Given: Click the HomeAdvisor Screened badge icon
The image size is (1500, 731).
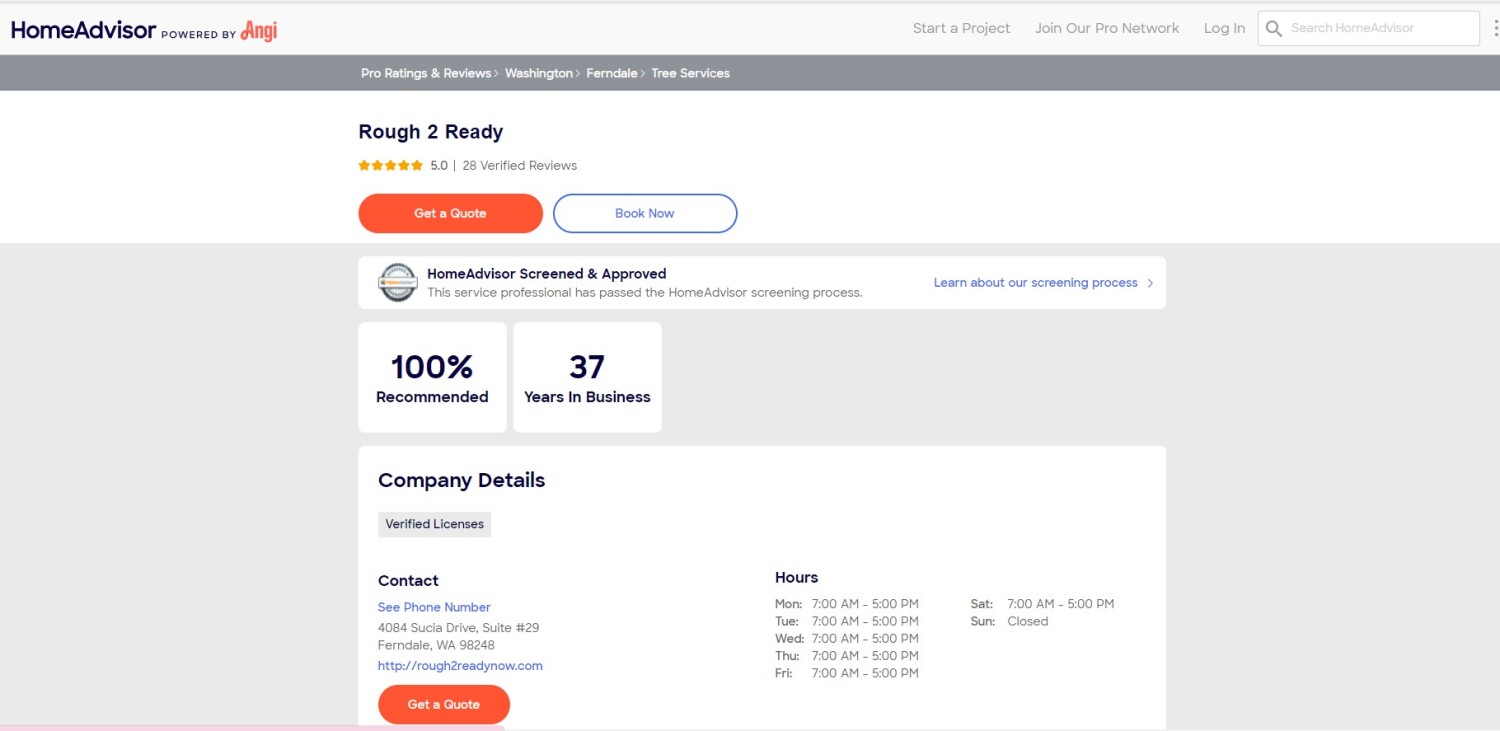Looking at the screenshot, I should pyautogui.click(x=397, y=283).
